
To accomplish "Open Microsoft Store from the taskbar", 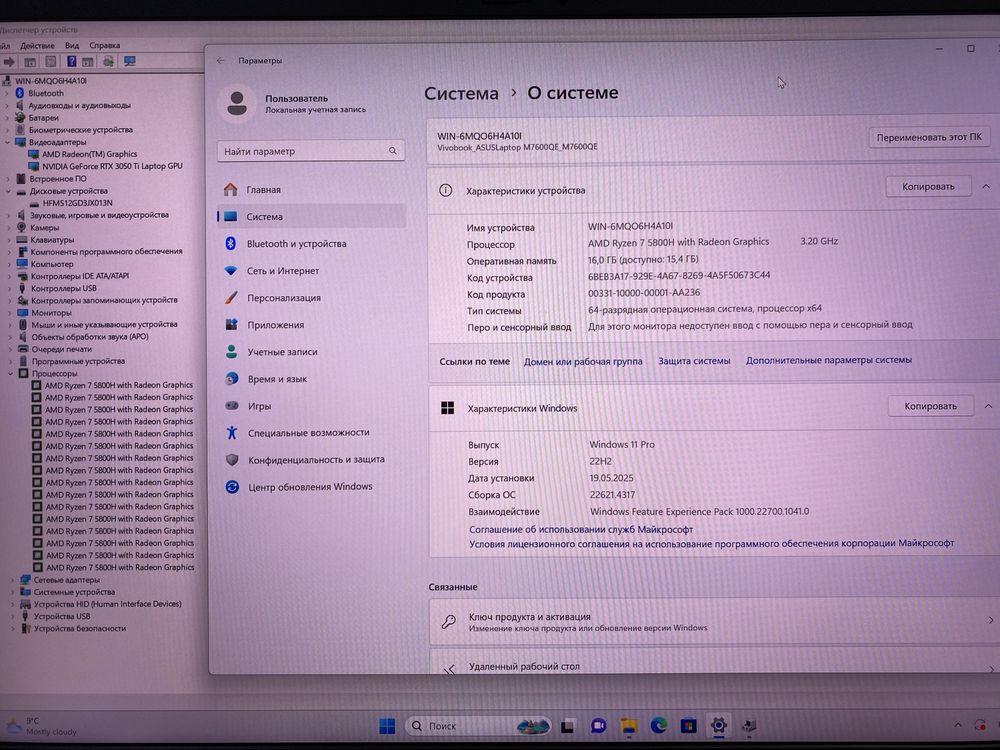I will point(689,725).
